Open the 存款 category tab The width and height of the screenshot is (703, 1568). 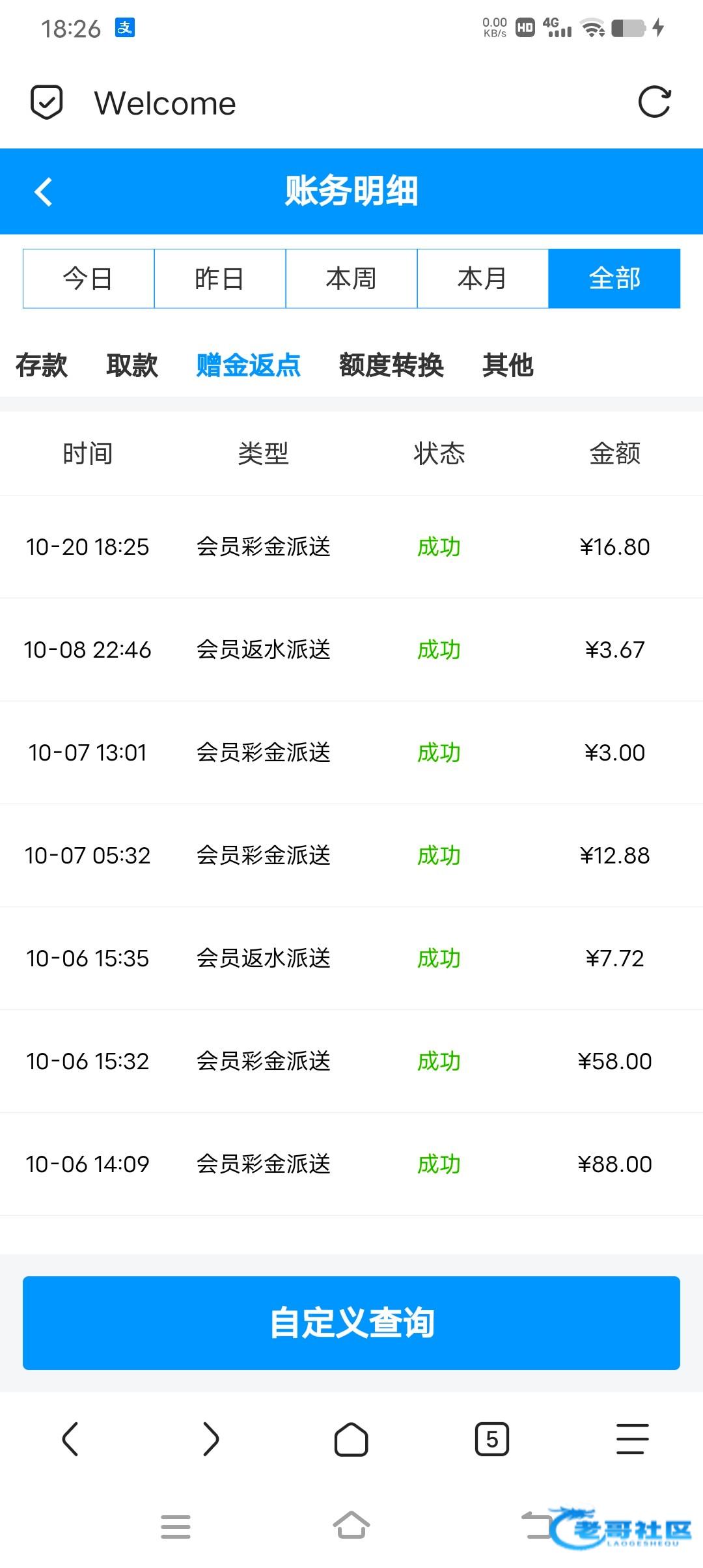[42, 365]
